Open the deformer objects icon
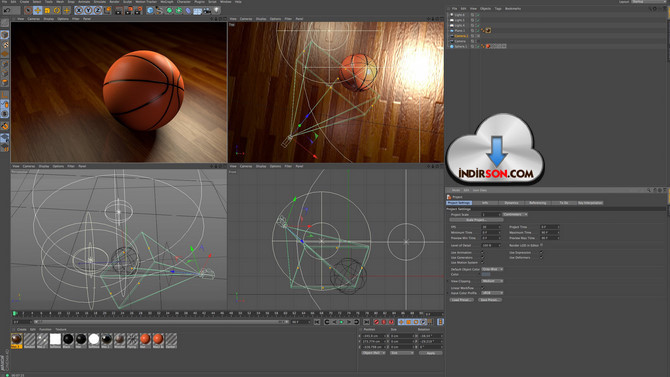670x377 pixels. tap(188, 10)
